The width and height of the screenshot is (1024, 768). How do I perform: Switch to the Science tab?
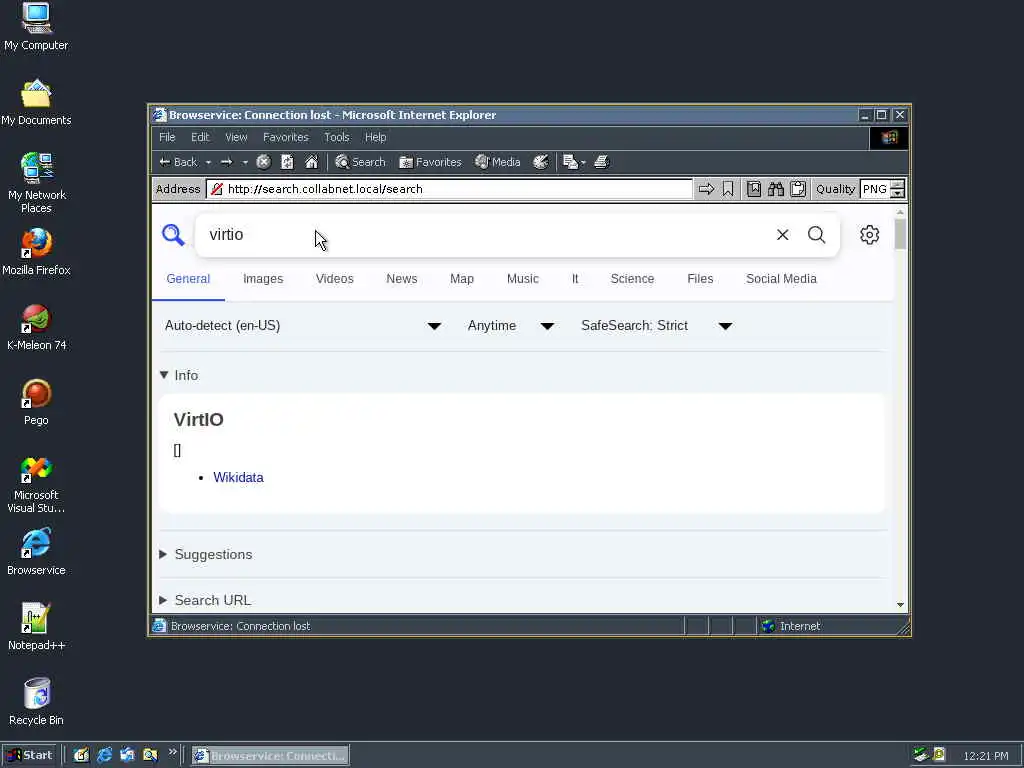coord(632,279)
